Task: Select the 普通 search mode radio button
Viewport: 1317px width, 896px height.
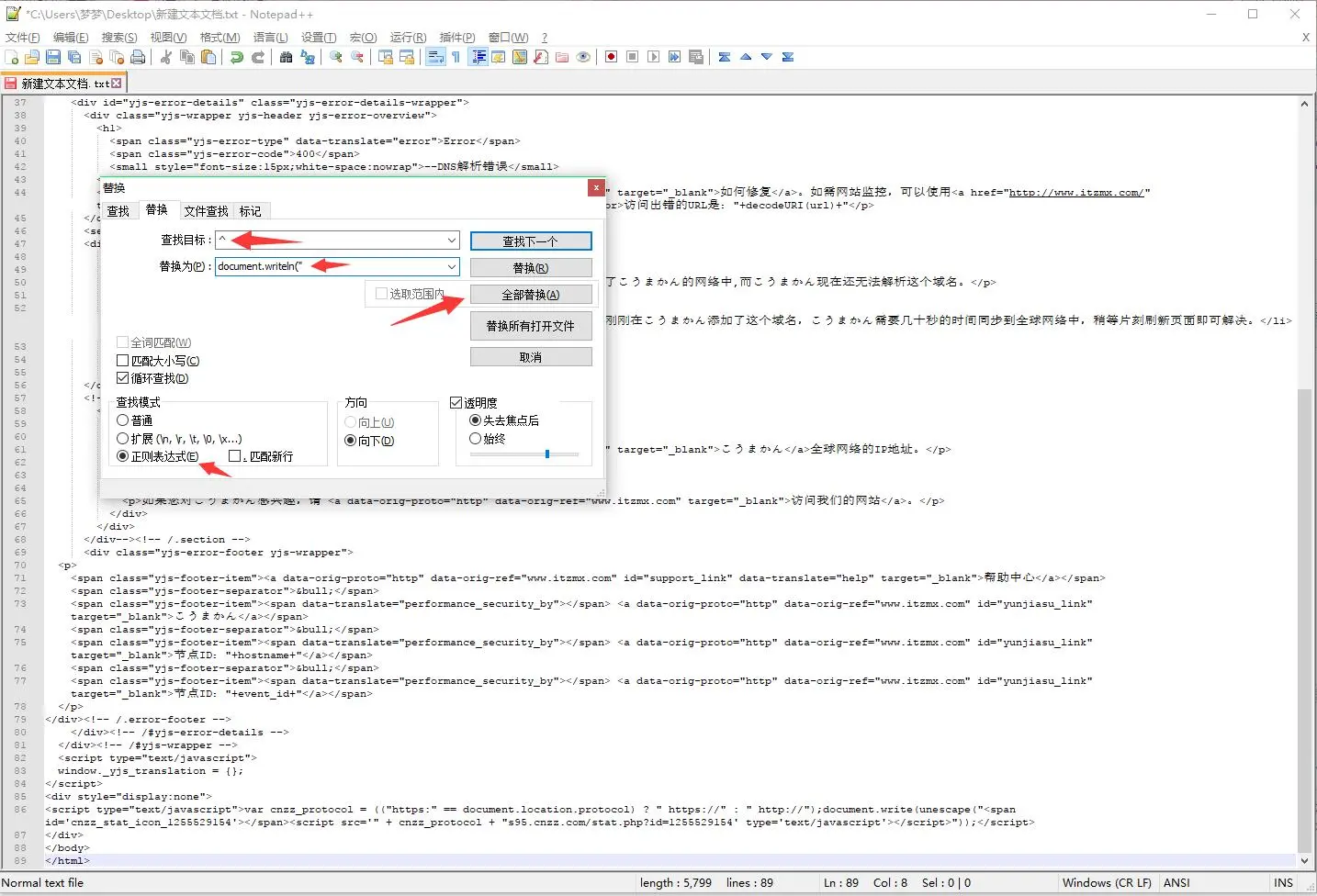Action: [122, 420]
